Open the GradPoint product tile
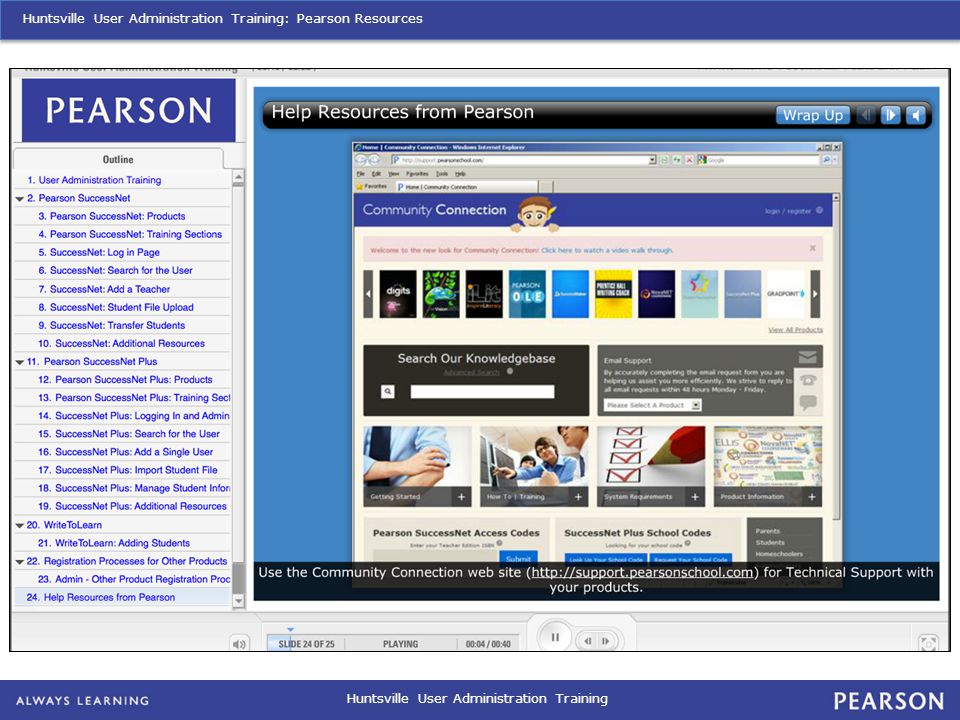960x720 pixels. pyautogui.click(x=786, y=294)
